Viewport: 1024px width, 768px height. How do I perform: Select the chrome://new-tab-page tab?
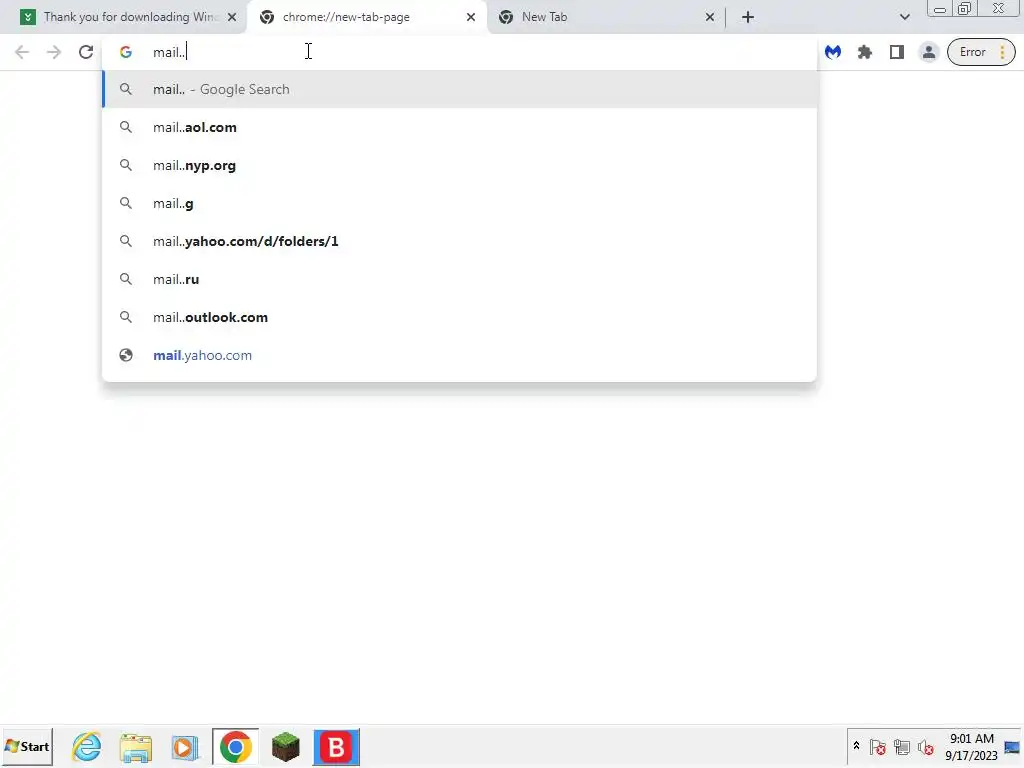coord(366,17)
